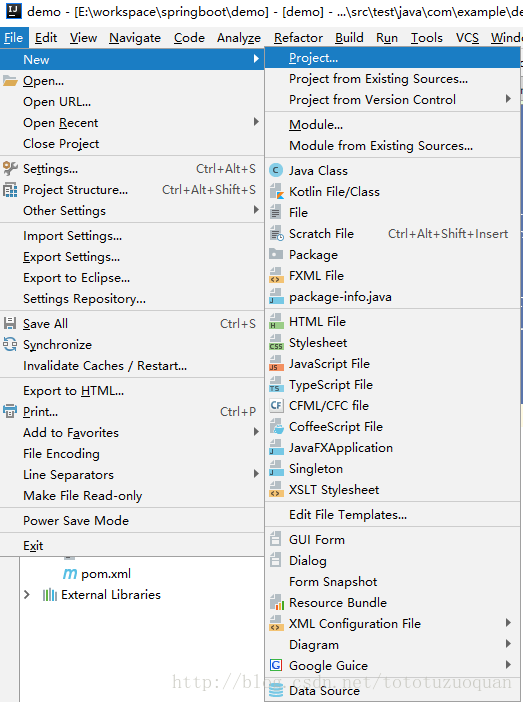Expand the External Libraries tree node
This screenshot has width=523, height=702.
click(27, 595)
